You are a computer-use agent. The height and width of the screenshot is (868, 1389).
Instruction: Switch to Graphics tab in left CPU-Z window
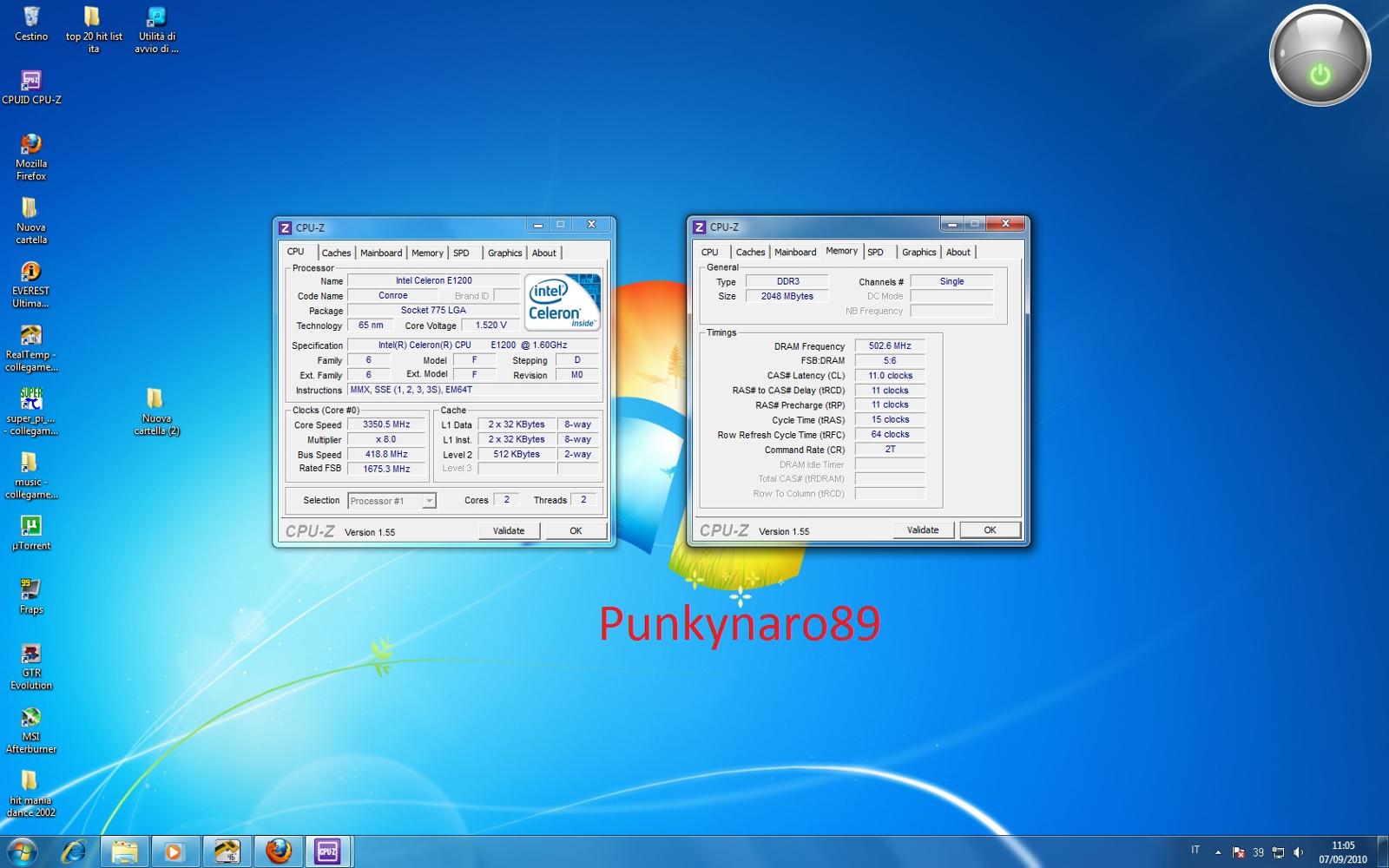point(504,253)
